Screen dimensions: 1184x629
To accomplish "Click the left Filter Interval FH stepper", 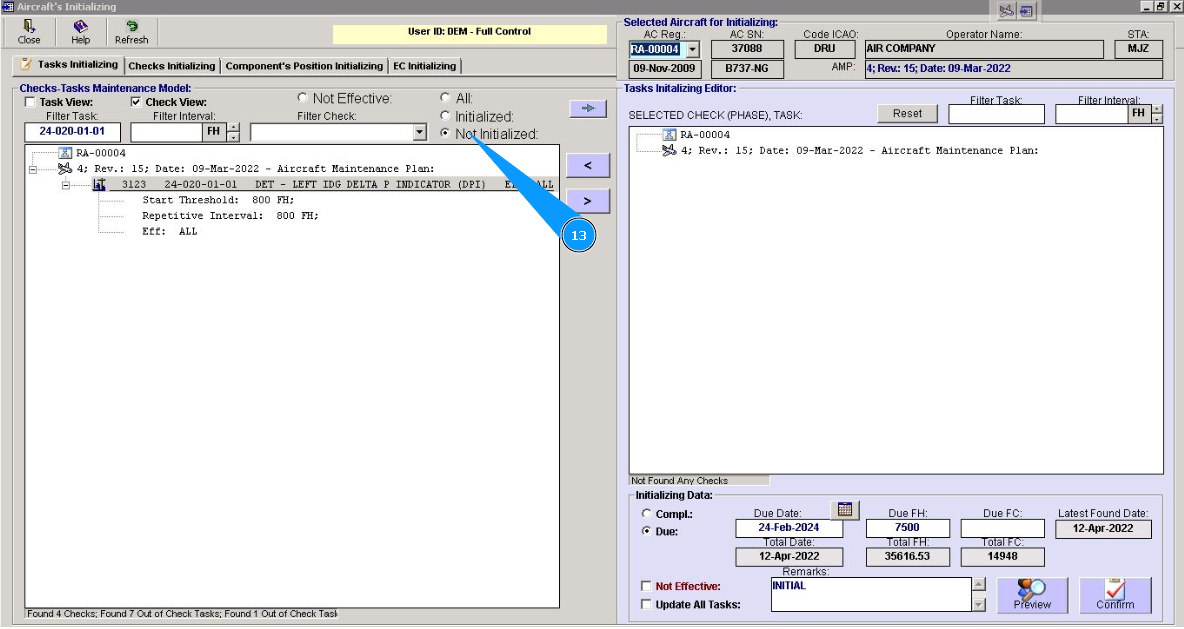I will coord(234,132).
